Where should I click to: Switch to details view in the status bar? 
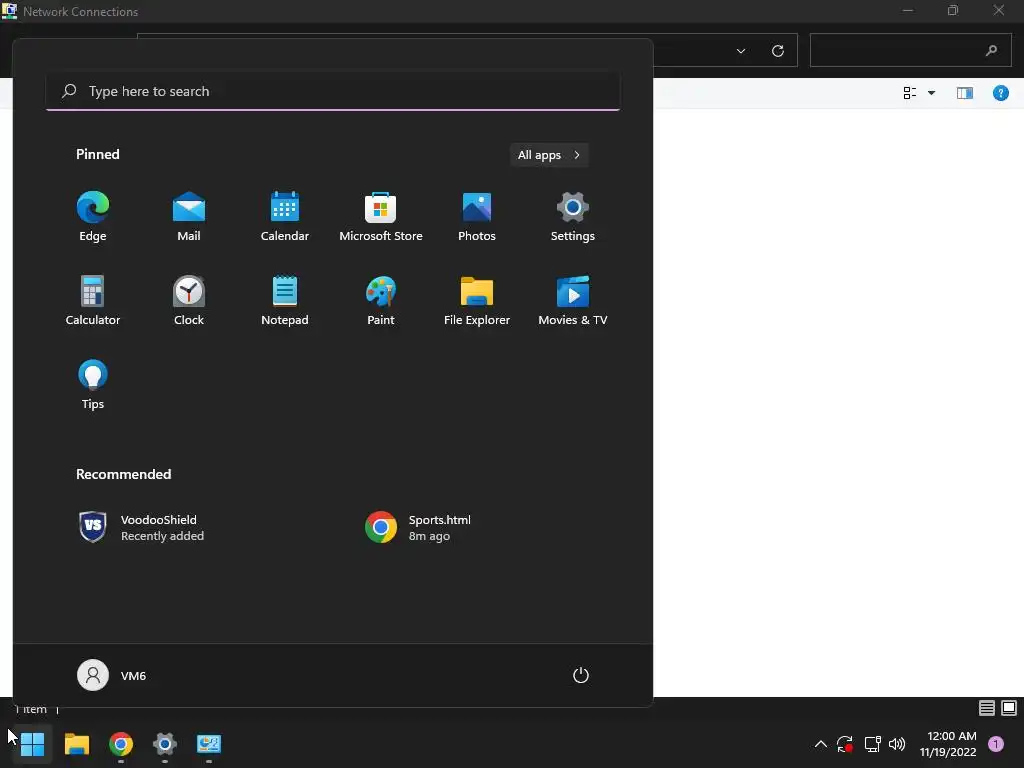pos(987,708)
